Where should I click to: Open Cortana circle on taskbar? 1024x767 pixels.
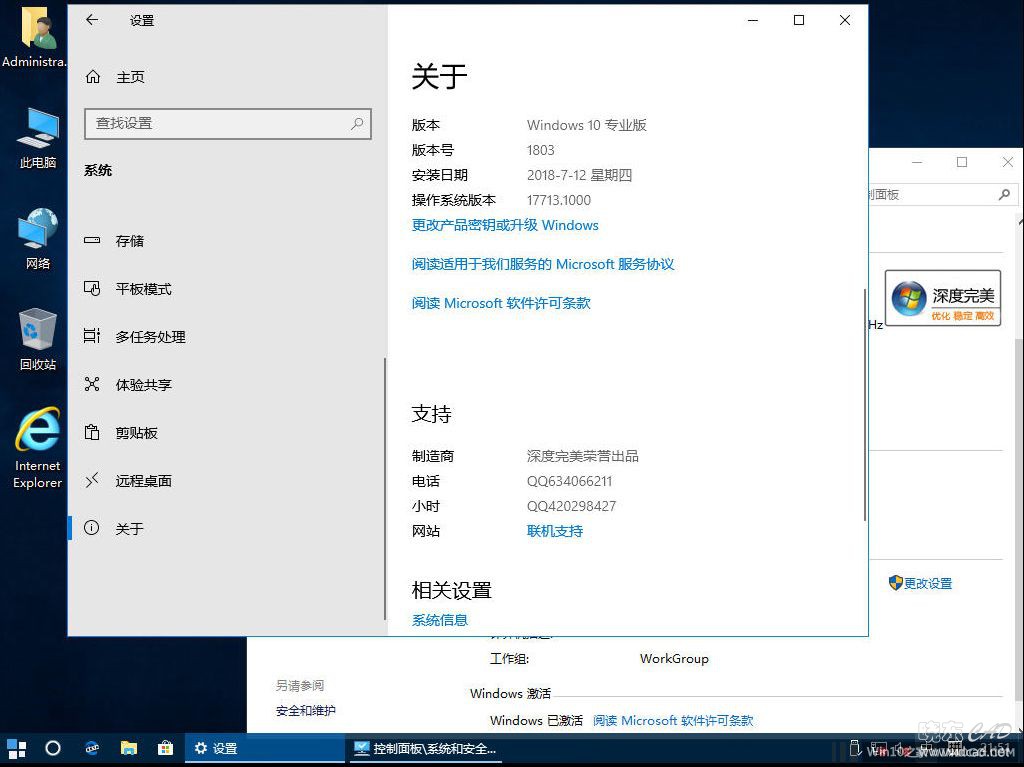tap(52, 749)
